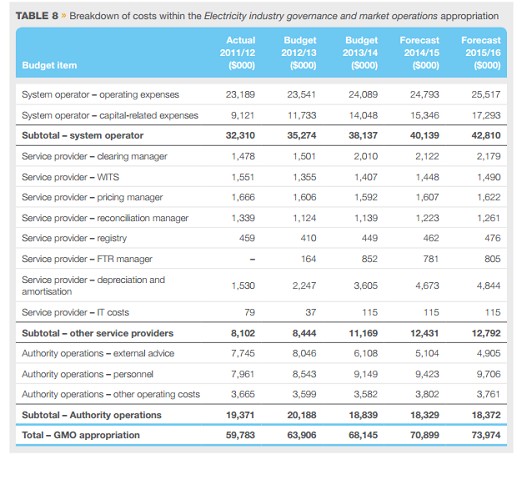Image resolution: width=522 pixels, height=480 pixels.
Task: Select Authority operations – personnel row label
Action: (x=88, y=374)
